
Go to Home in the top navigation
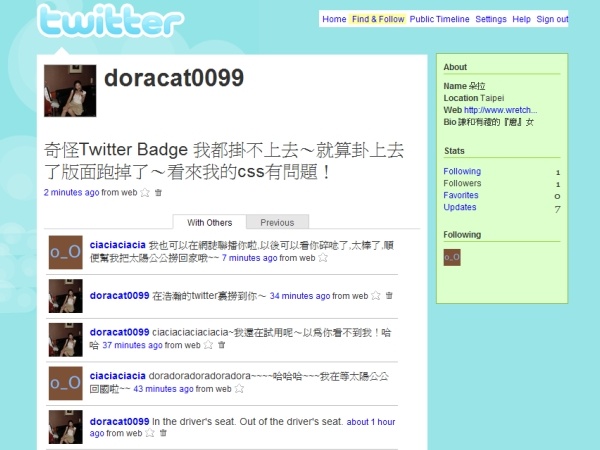[x=334, y=19]
